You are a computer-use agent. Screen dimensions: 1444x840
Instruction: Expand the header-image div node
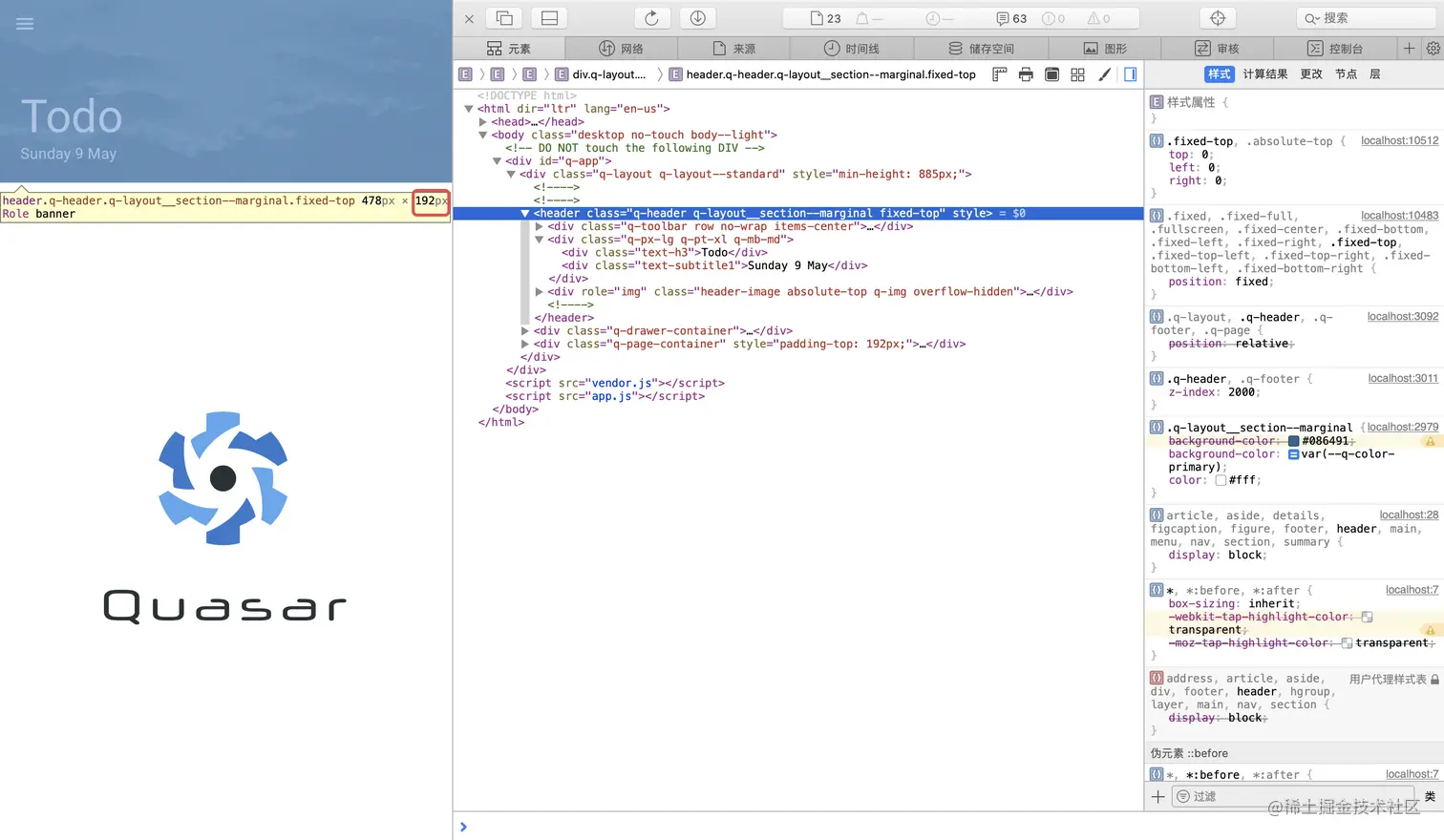pyautogui.click(x=539, y=292)
